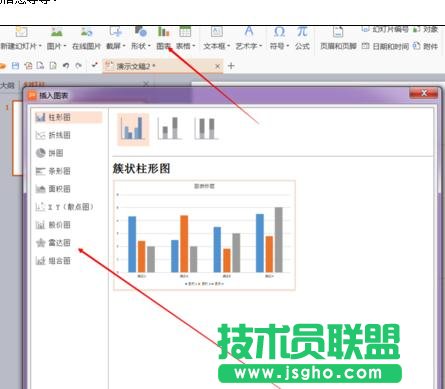Screen dimensions: 445x389
Task: Select Area chart (面积图) type
Action: coord(53,189)
